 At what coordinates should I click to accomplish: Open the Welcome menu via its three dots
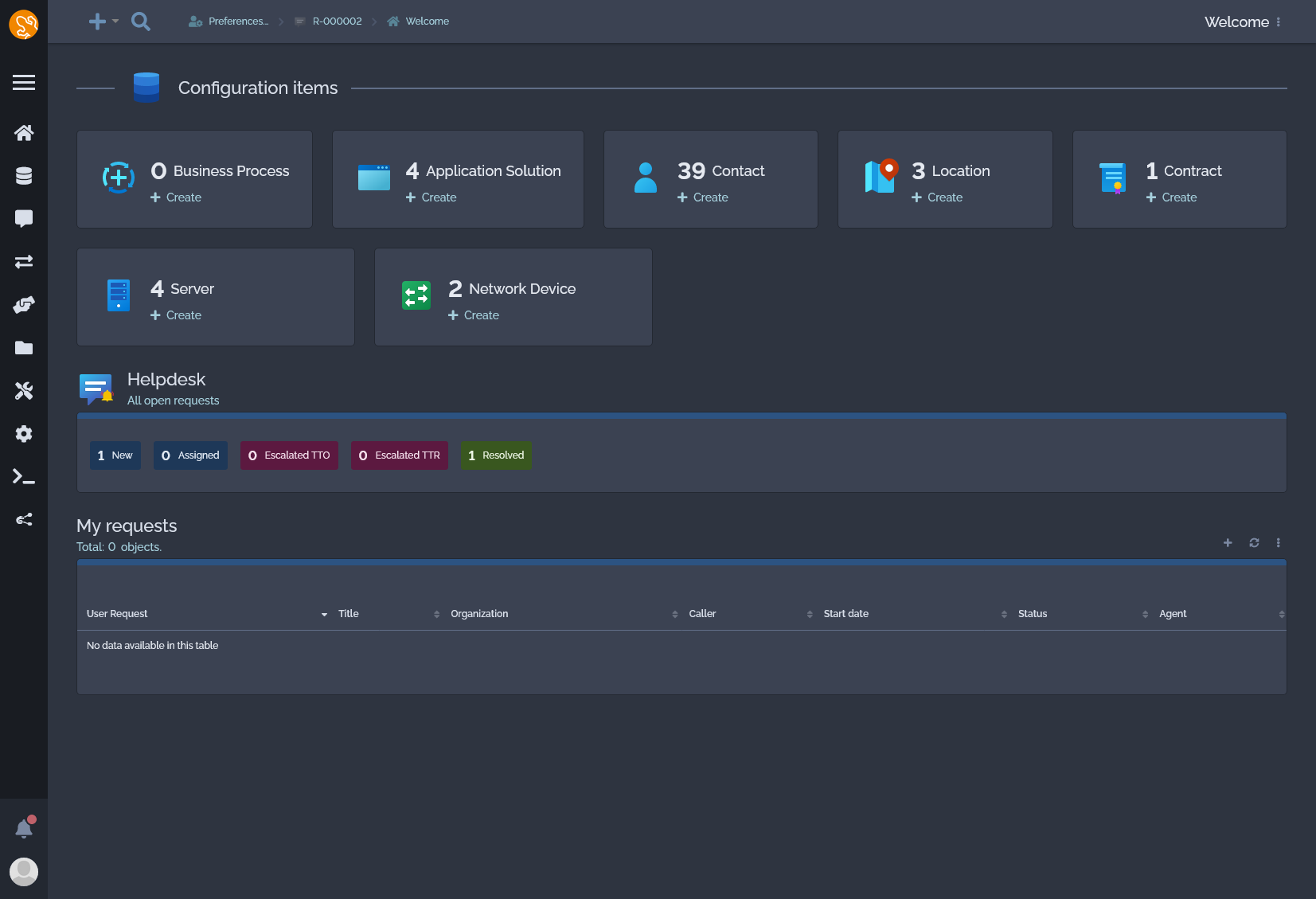pos(1279,21)
